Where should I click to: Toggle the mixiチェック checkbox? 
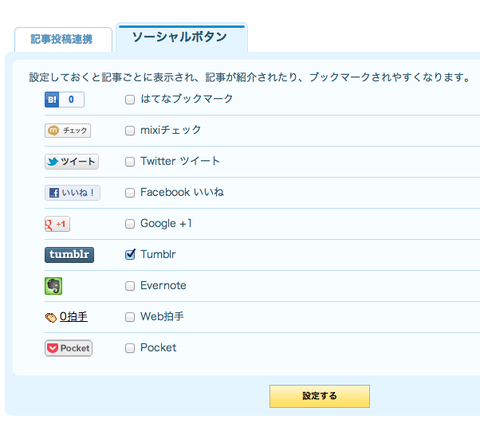coord(130,130)
